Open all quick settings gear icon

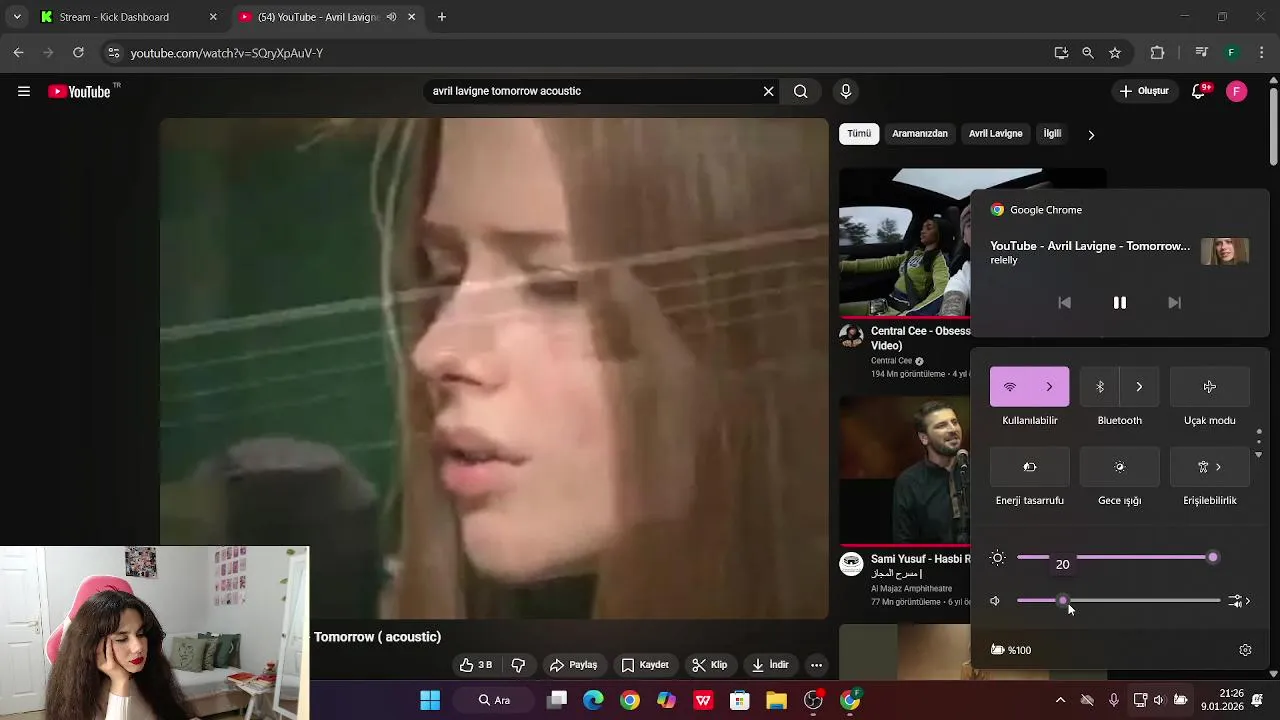(1245, 650)
